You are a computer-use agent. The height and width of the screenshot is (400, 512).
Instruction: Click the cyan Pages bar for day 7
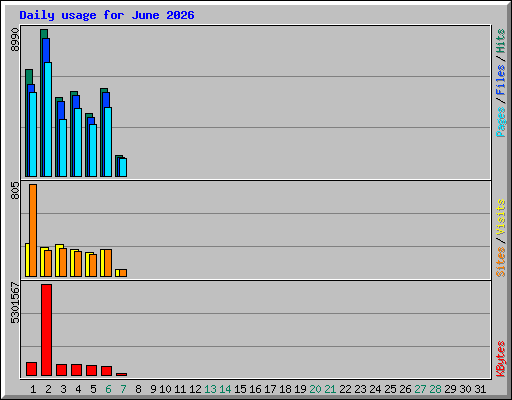(123, 167)
